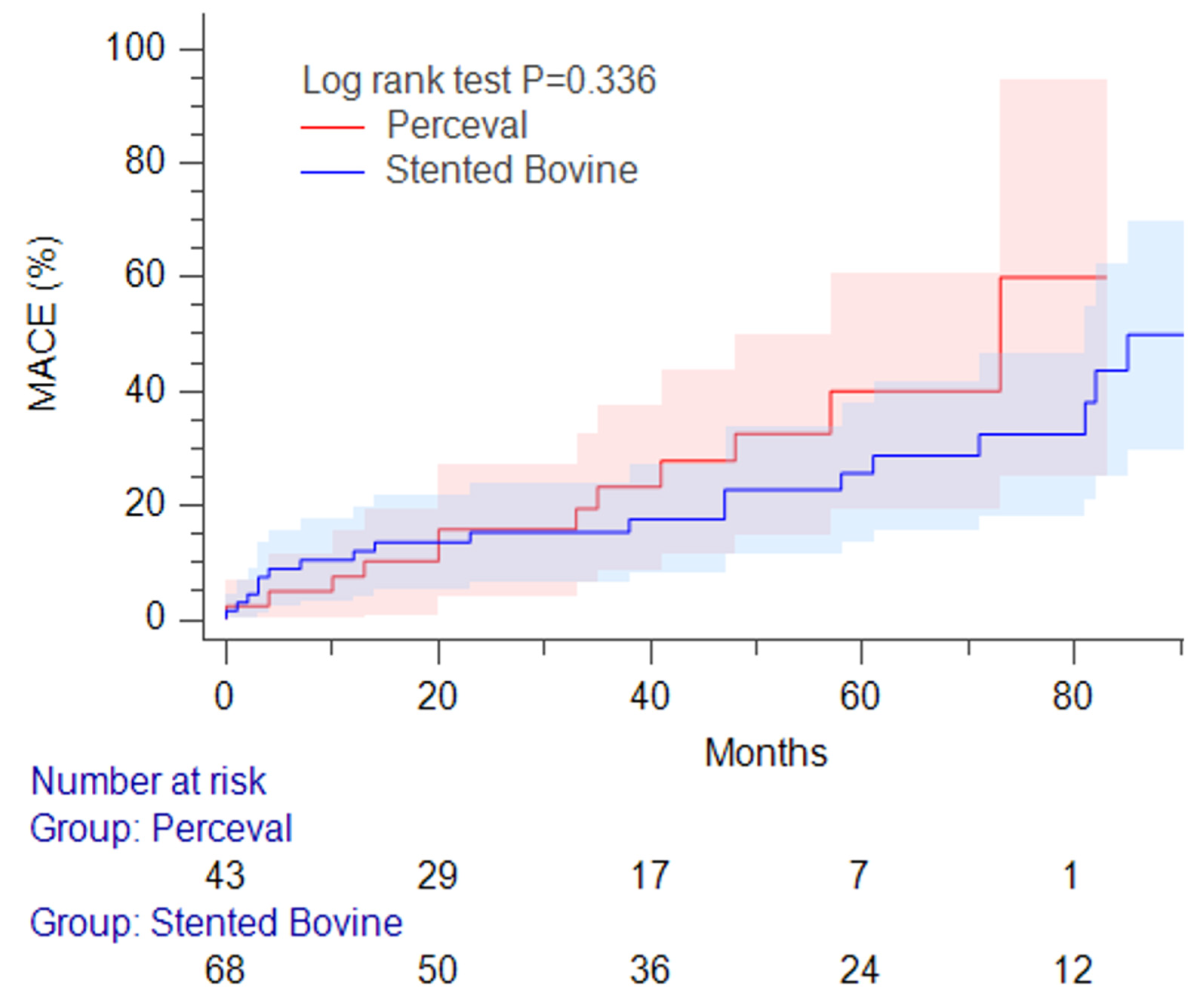Click the x-axis tick label 40
The width and height of the screenshot is (1204, 1002).
pyautogui.click(x=649, y=697)
